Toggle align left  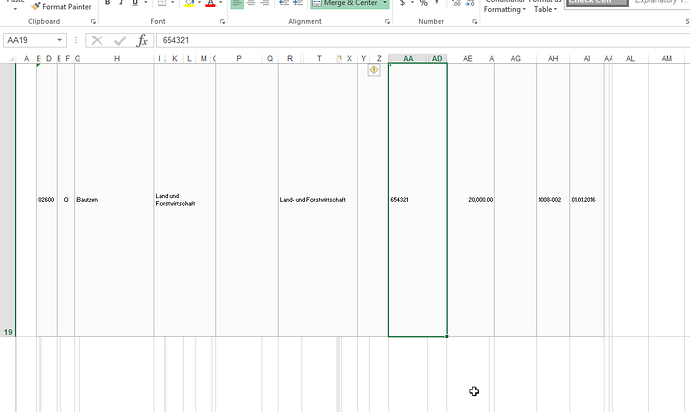(x=237, y=4)
